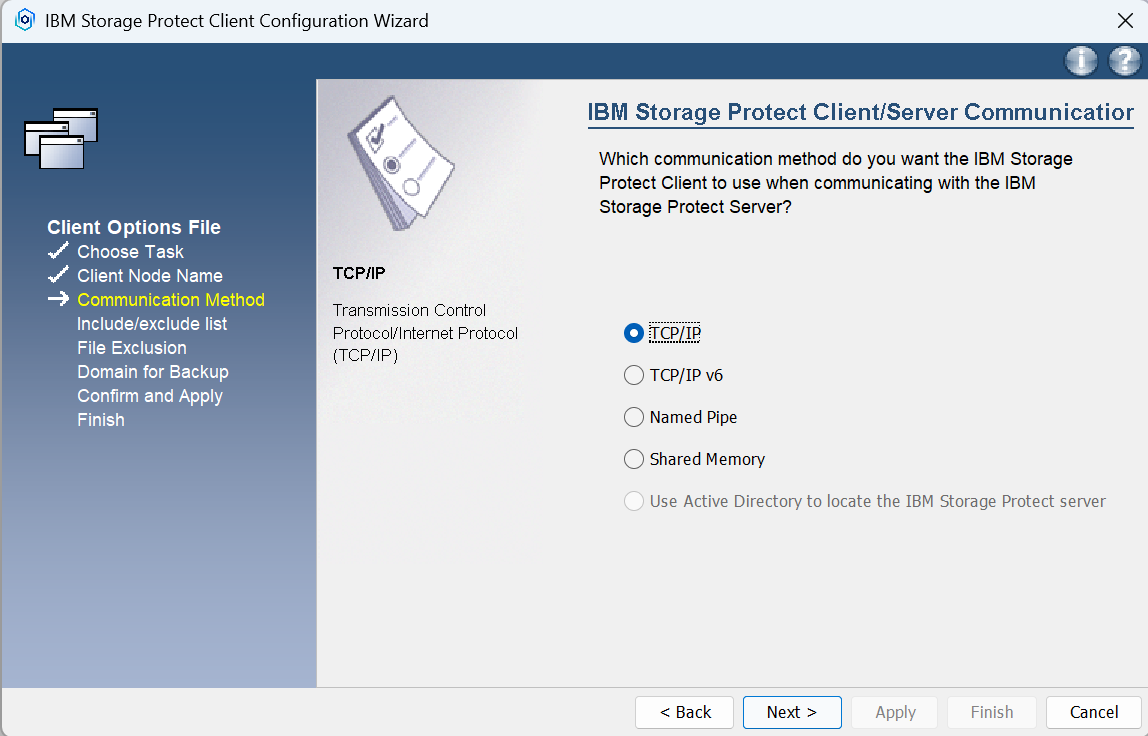Click the arrow beside Communication Method

tap(58, 299)
